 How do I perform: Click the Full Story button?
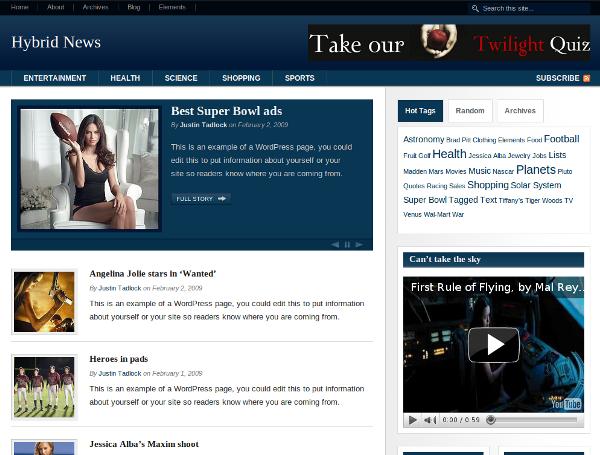point(201,199)
